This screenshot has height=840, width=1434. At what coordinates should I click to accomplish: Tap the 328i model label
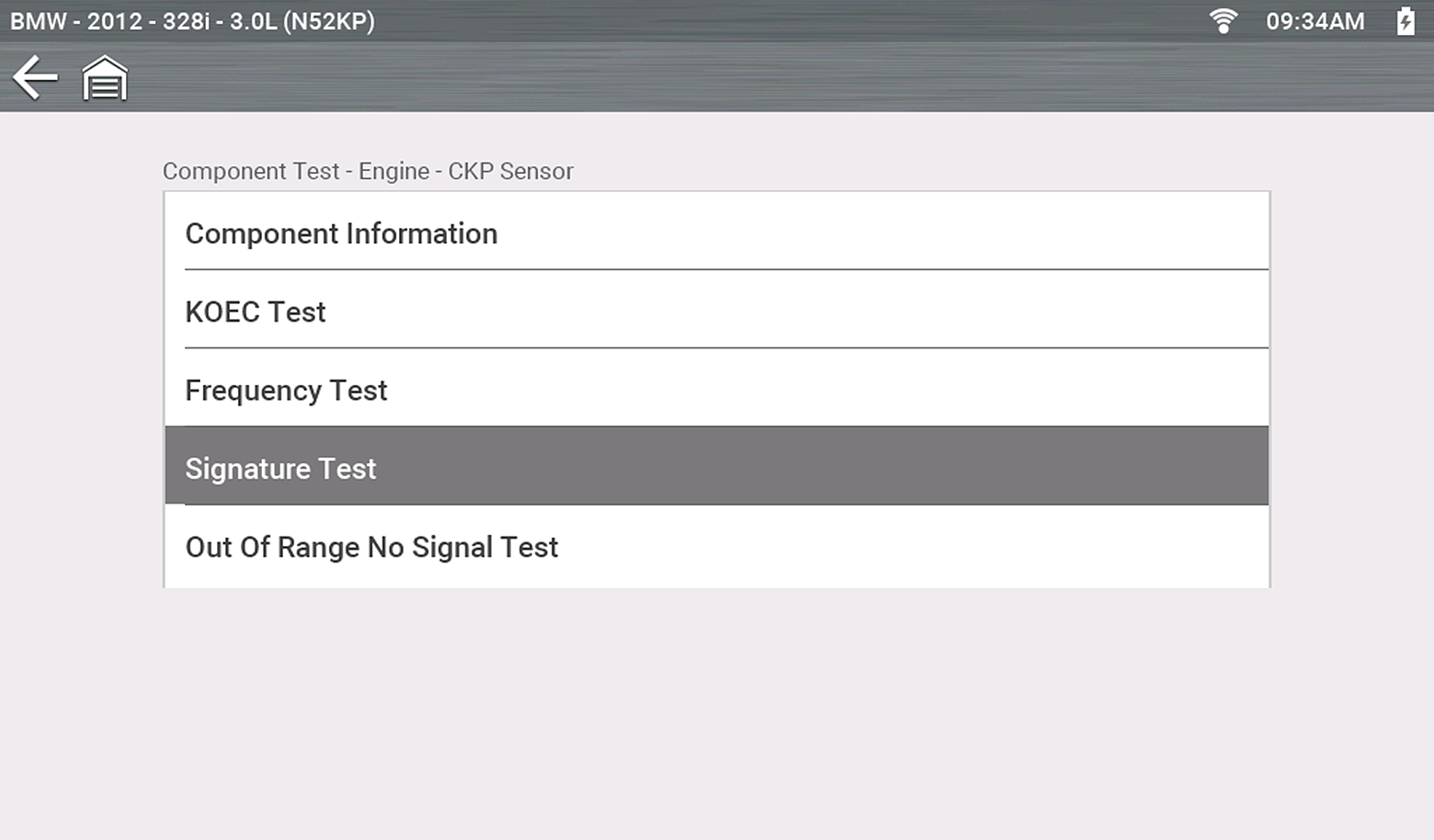pos(186,21)
